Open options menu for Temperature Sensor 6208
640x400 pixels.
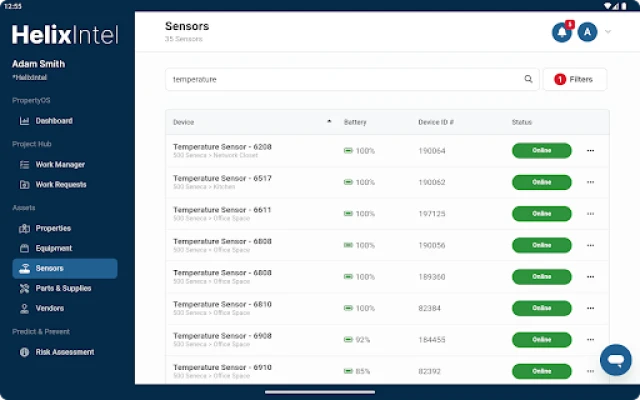(x=590, y=151)
